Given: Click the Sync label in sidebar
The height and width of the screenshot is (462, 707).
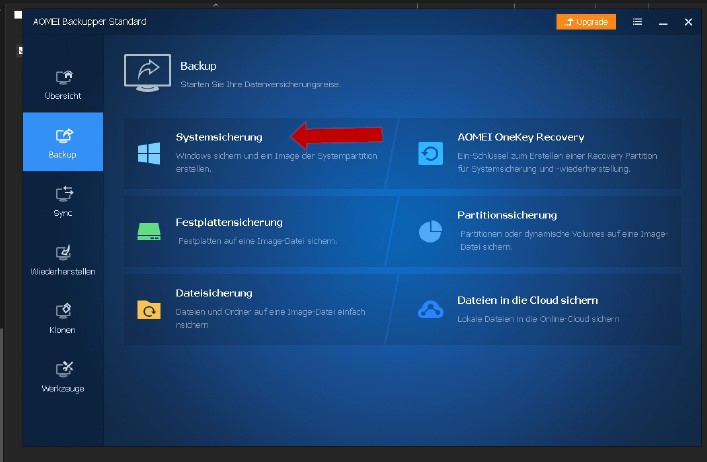Looking at the screenshot, I should [x=63, y=213].
